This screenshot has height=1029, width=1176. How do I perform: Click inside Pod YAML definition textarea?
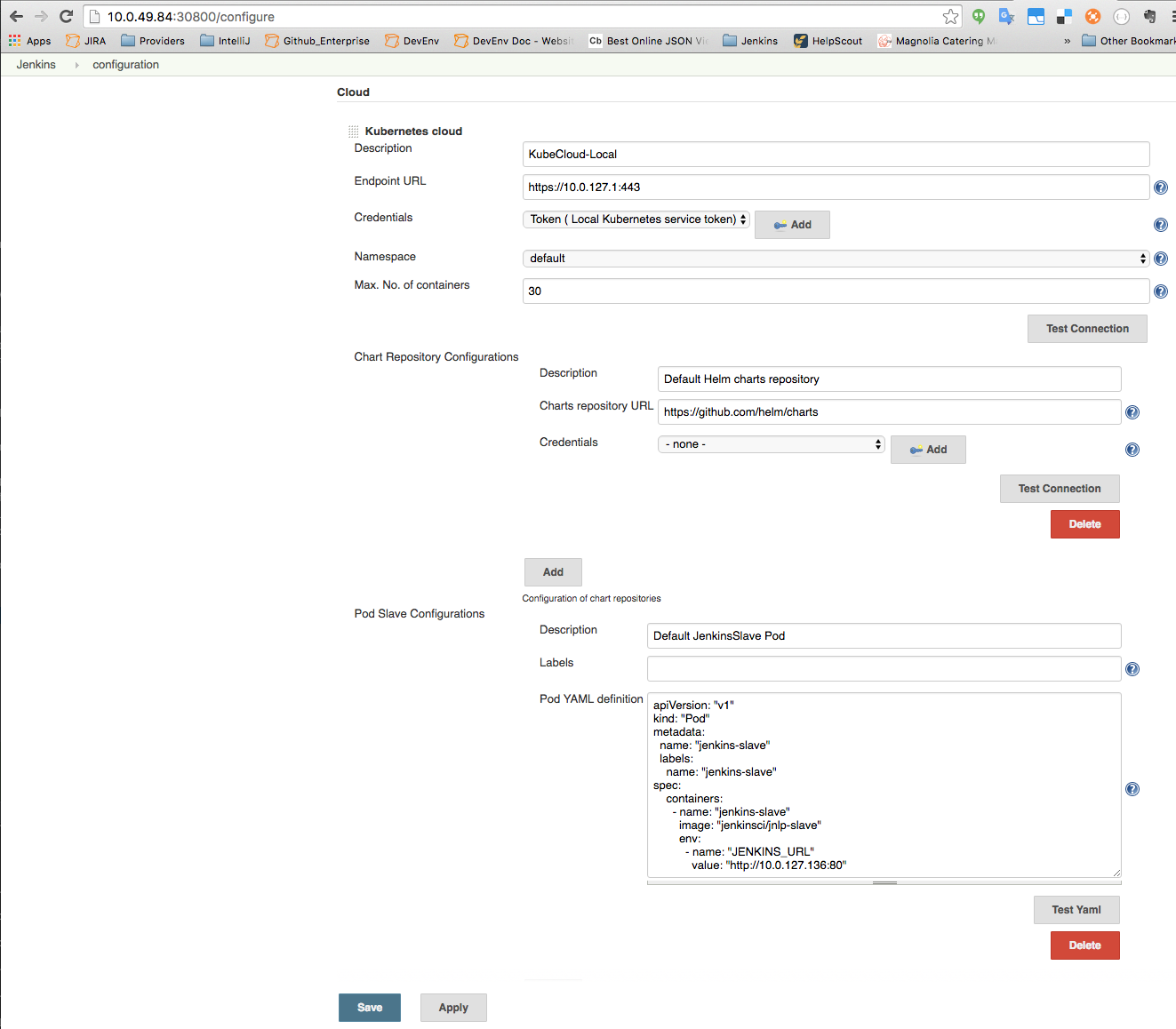(x=884, y=785)
